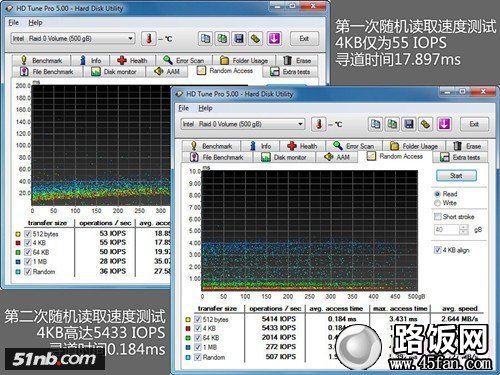Open options tag icon in front window
Image resolution: width=500 pixels, height=375 pixels.
(x=426, y=124)
